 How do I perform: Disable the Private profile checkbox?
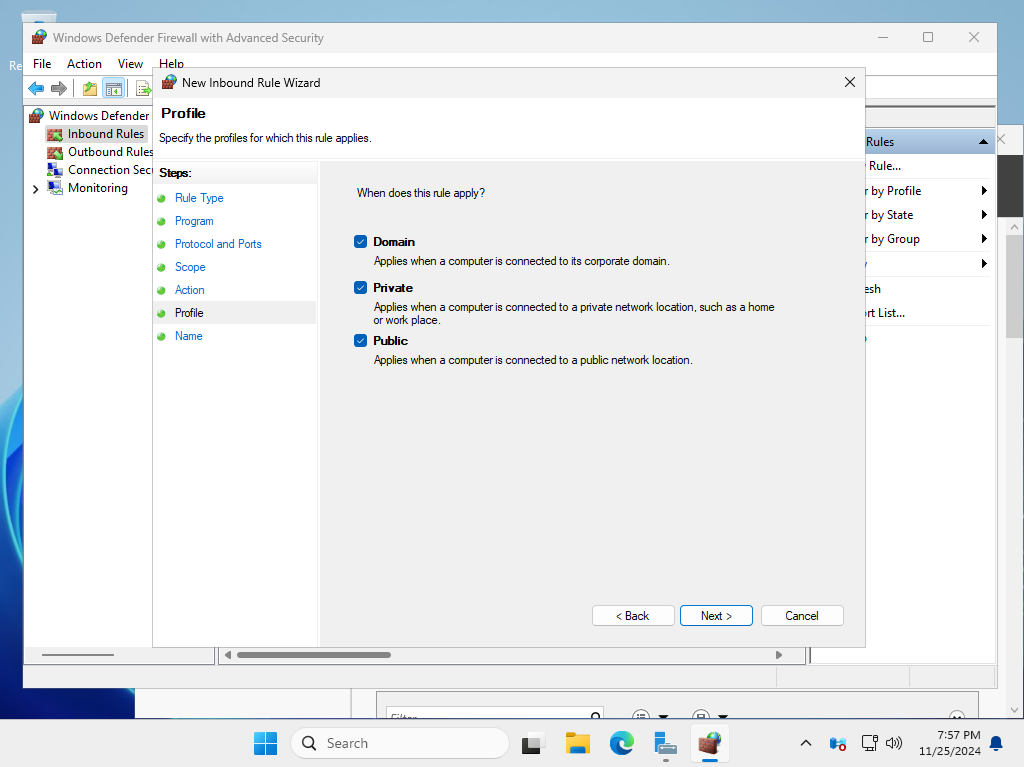[360, 287]
